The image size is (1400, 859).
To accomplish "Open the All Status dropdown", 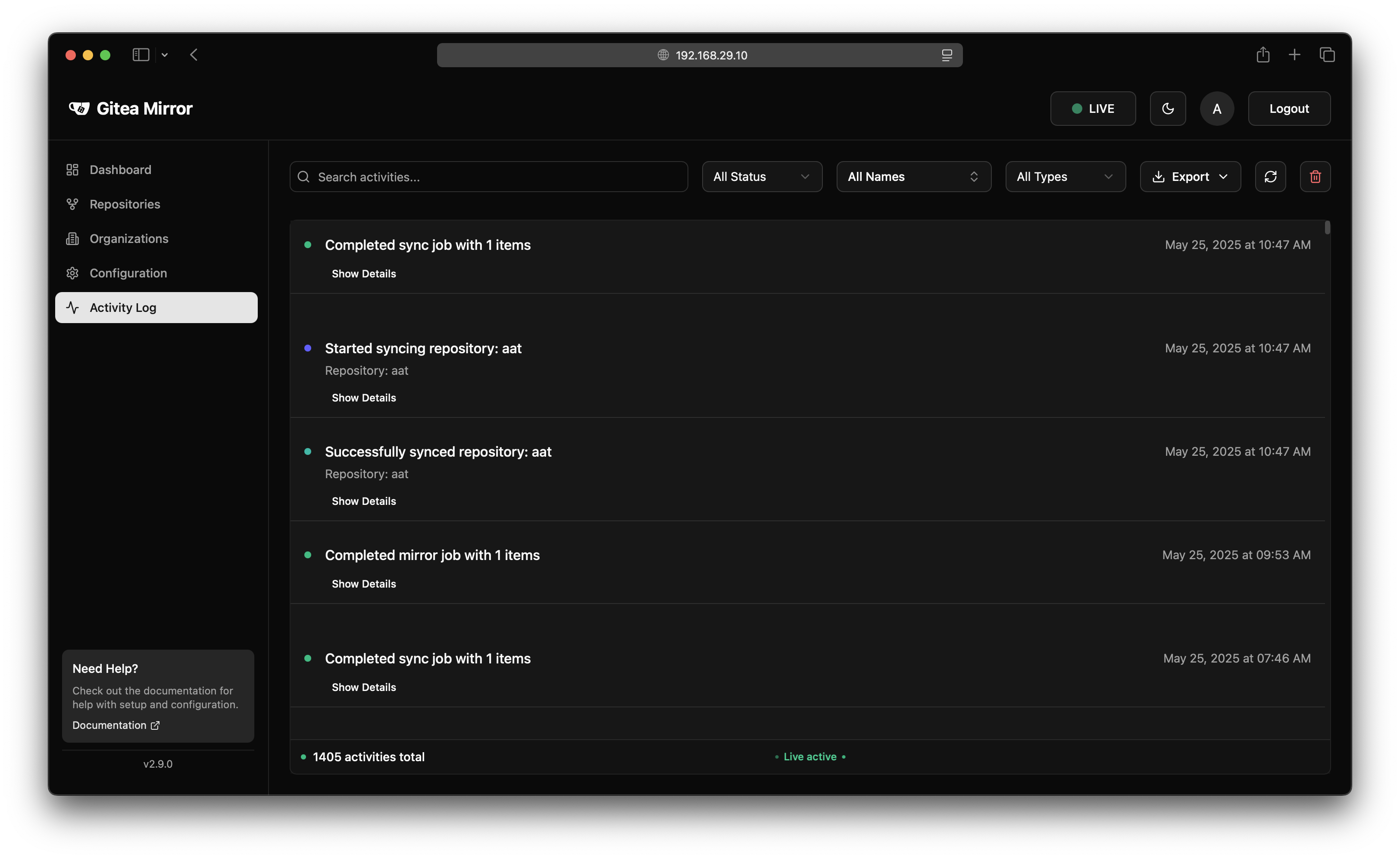I will coord(762,177).
